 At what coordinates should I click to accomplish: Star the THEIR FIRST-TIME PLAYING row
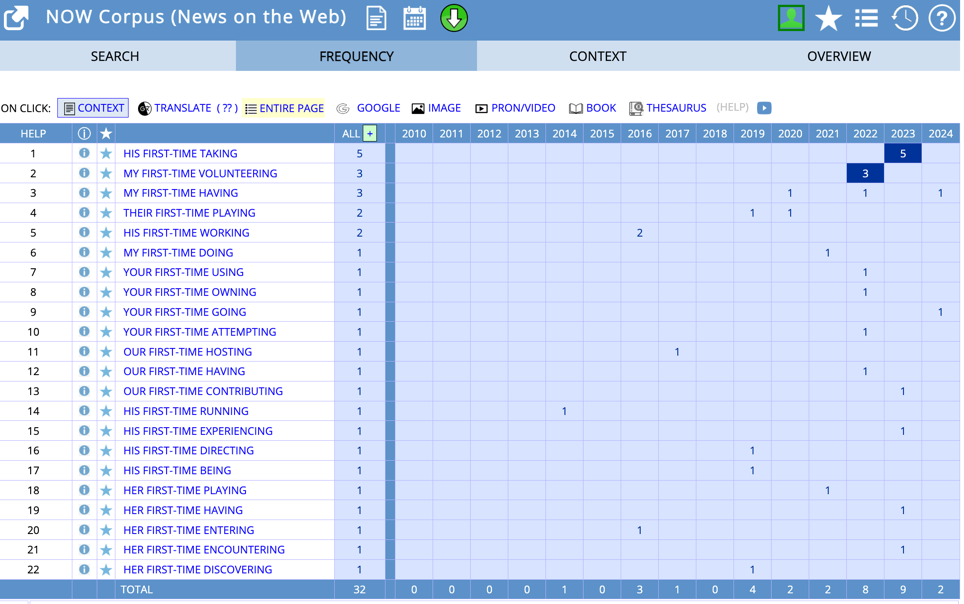[x=106, y=213]
